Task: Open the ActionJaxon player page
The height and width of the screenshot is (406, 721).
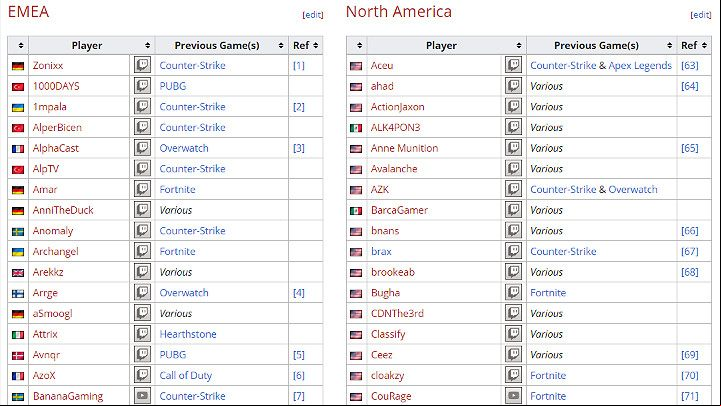Action: [x=398, y=107]
